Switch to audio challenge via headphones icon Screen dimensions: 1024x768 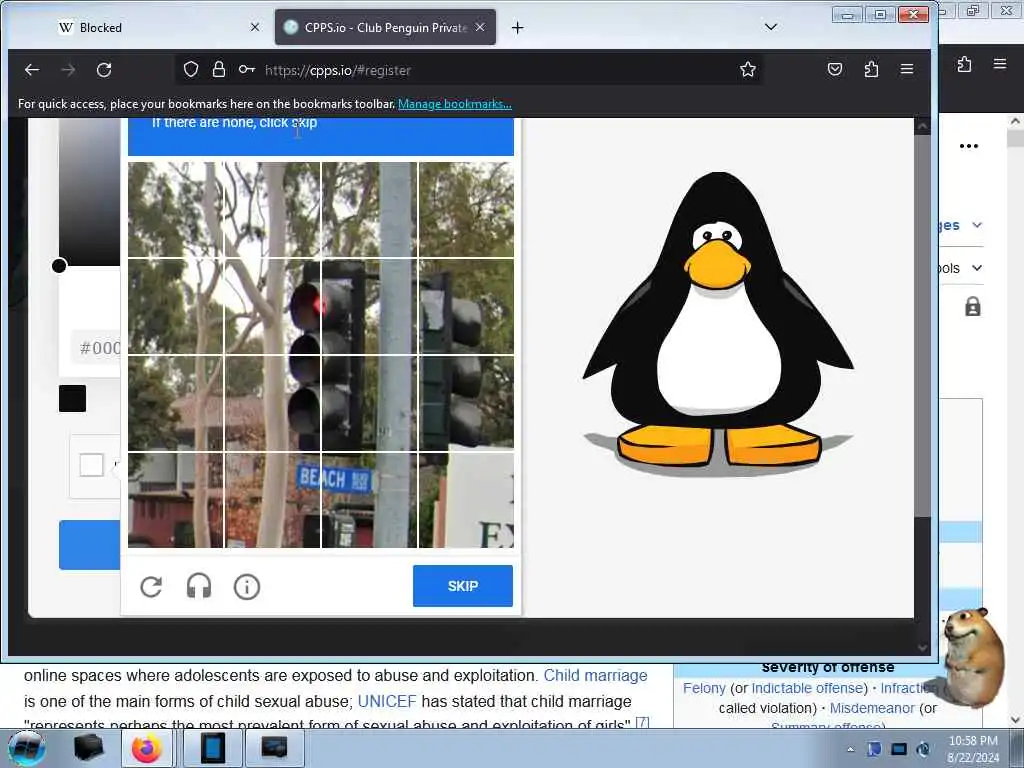click(199, 586)
